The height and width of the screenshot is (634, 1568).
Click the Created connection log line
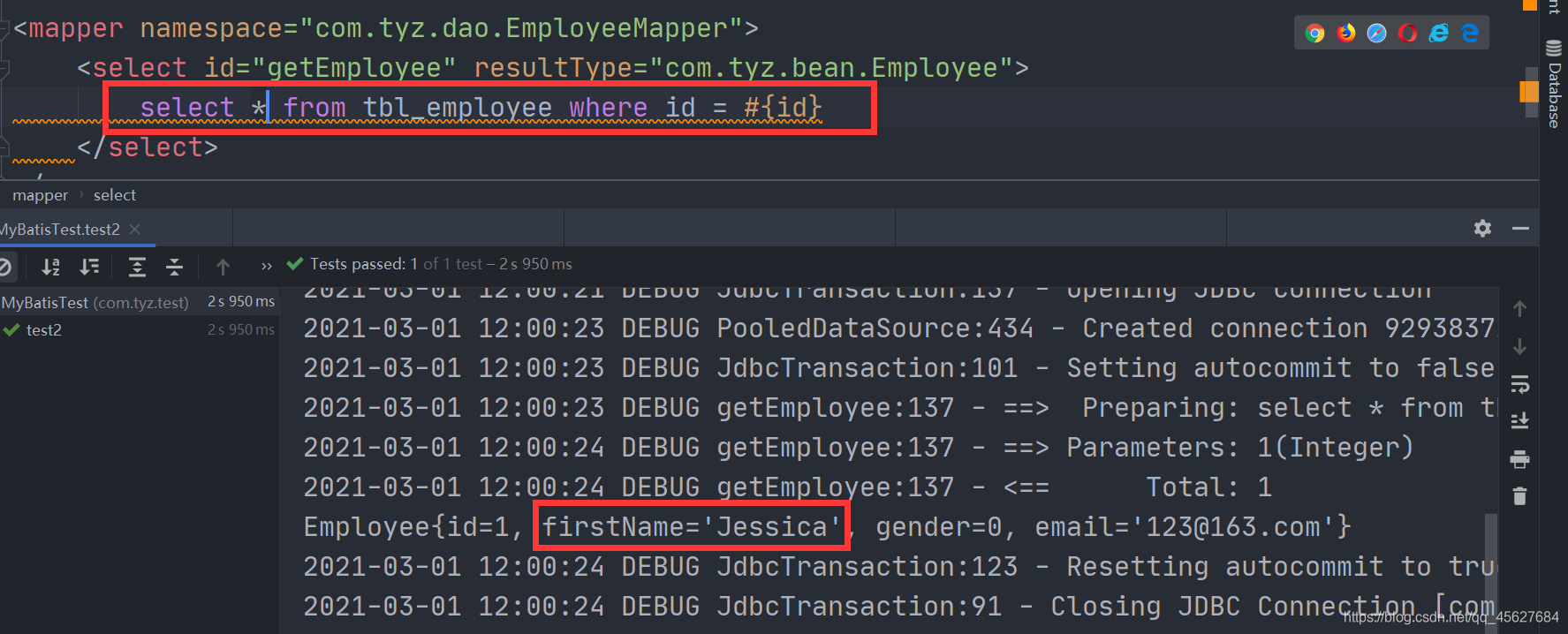[x=899, y=328]
